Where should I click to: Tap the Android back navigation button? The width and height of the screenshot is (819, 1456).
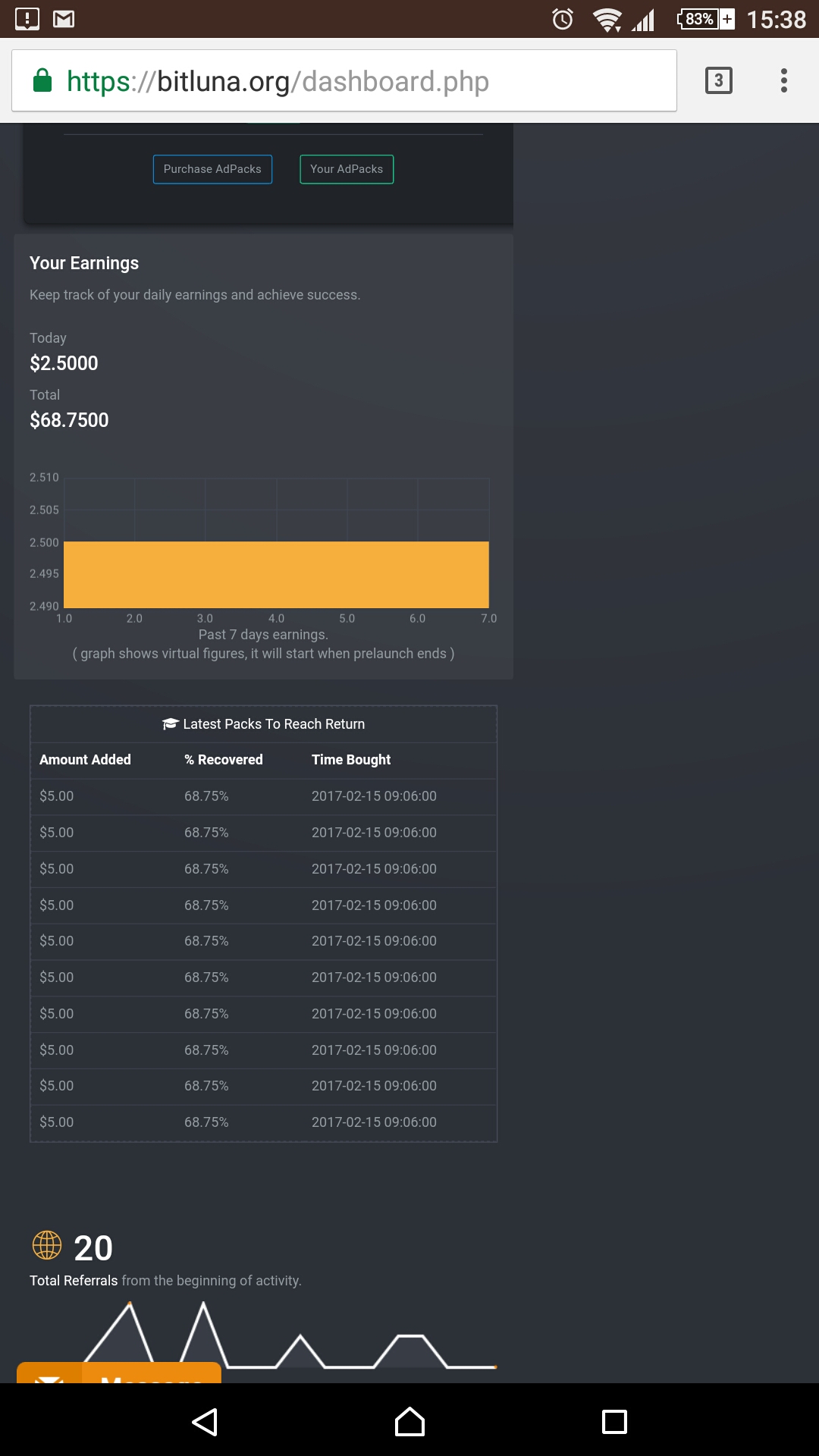[205, 1421]
